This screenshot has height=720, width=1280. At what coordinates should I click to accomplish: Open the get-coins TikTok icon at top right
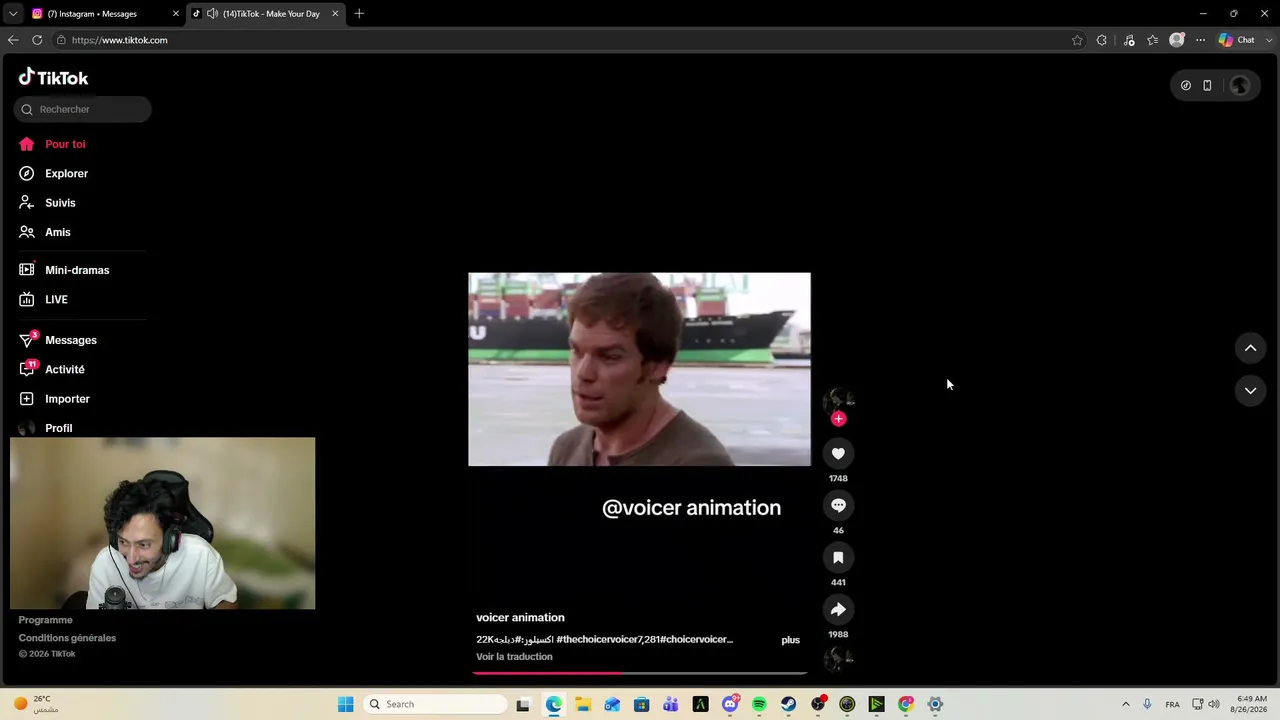pos(1186,86)
